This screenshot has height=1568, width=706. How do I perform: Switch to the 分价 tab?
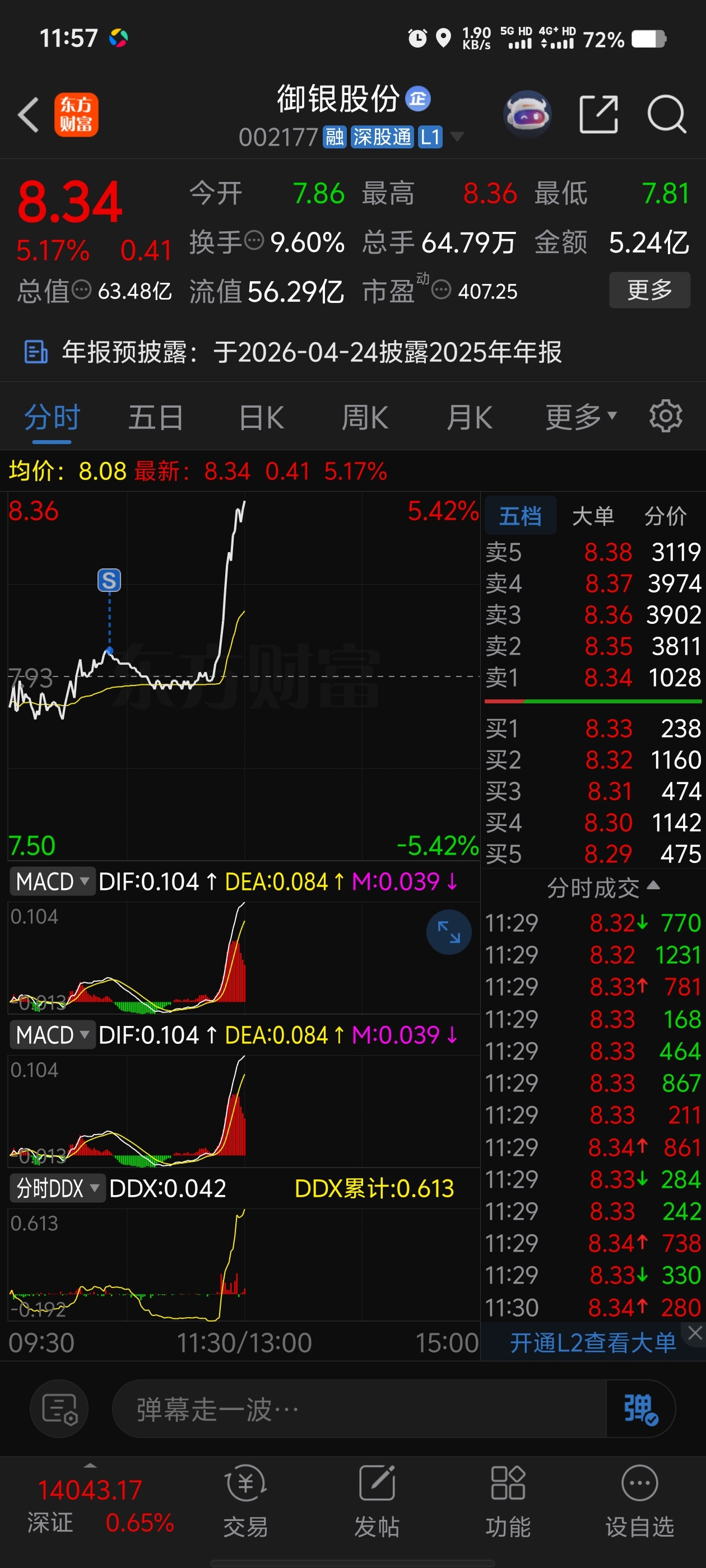[x=665, y=516]
